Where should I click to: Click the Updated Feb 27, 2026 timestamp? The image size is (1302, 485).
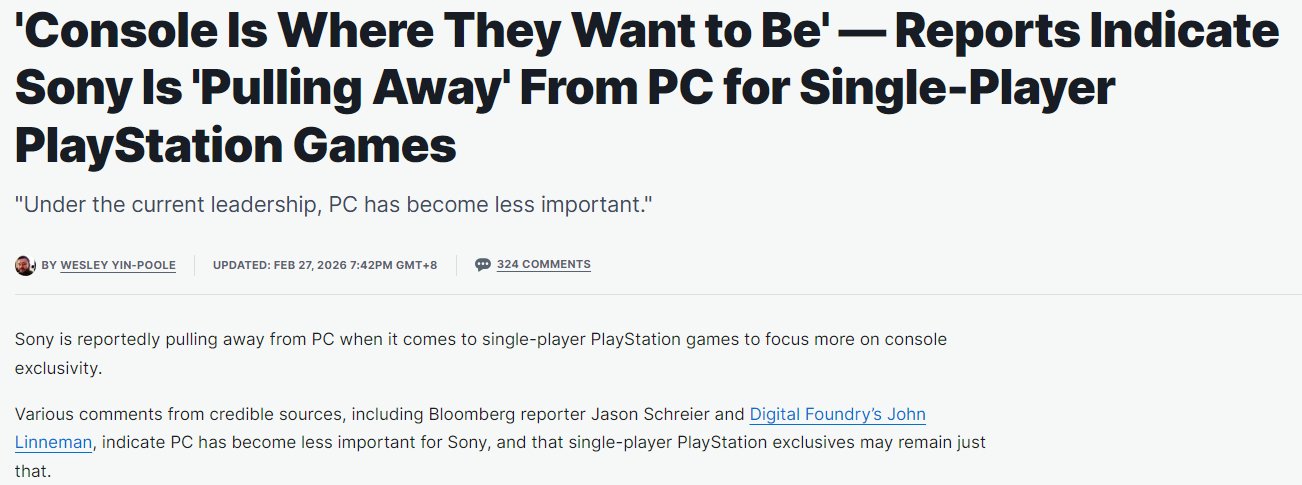point(324,265)
